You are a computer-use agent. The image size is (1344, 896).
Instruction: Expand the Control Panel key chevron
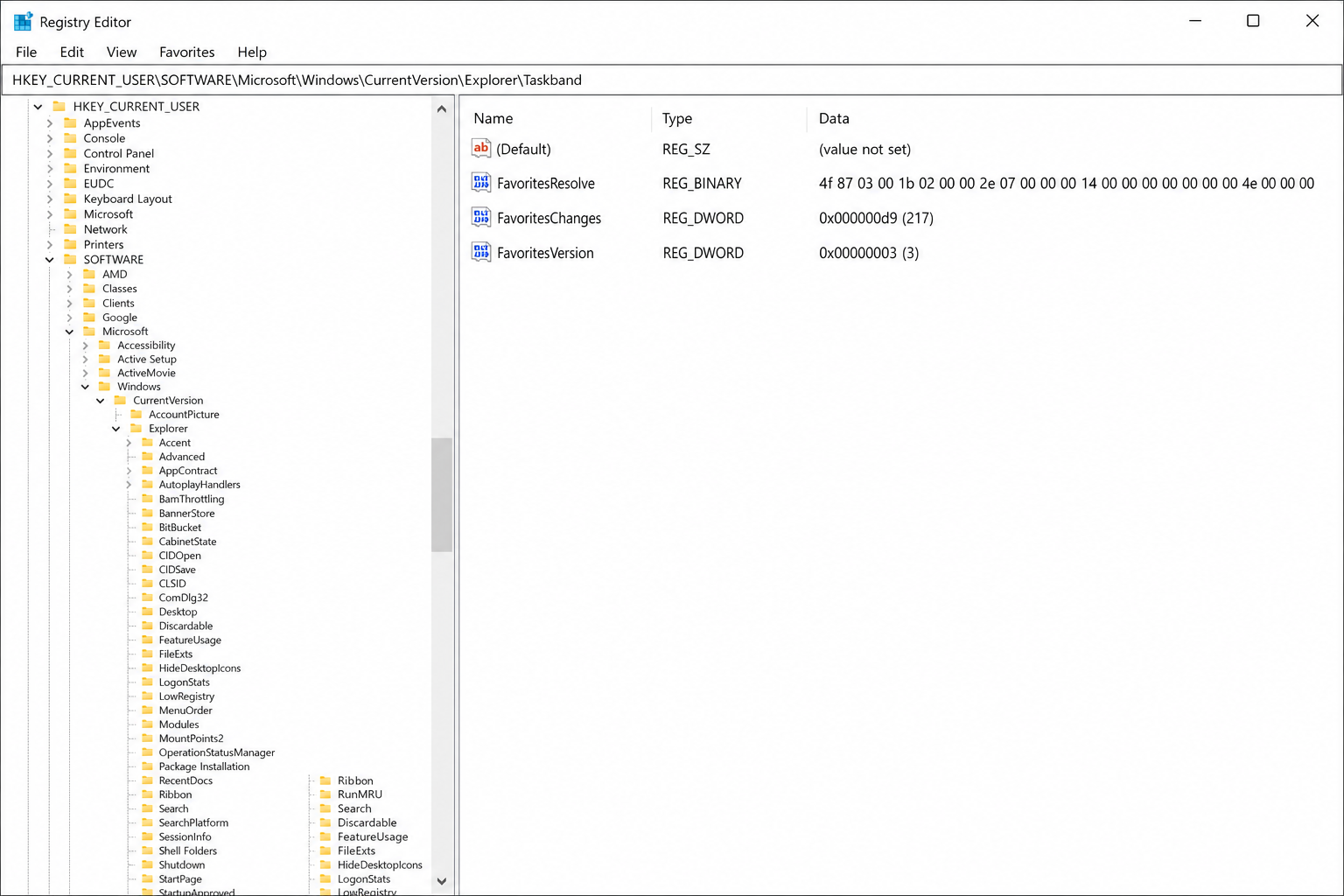(50, 154)
